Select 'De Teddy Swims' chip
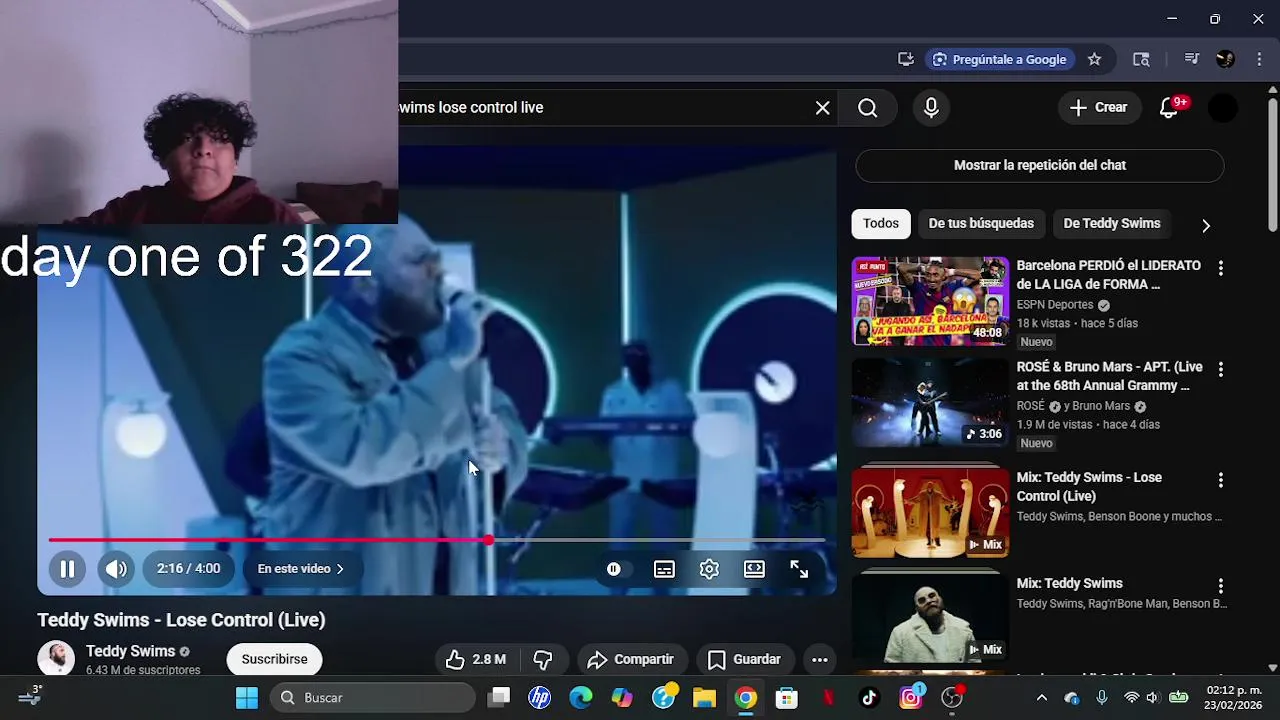Viewport: 1280px width, 720px height. (x=1112, y=224)
